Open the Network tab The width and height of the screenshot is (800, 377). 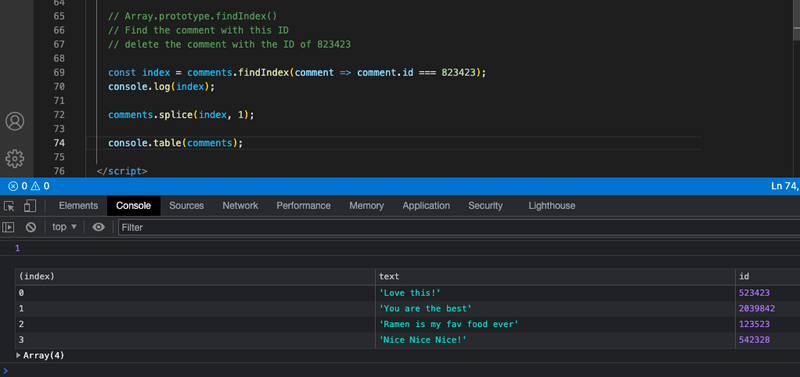tap(240, 206)
